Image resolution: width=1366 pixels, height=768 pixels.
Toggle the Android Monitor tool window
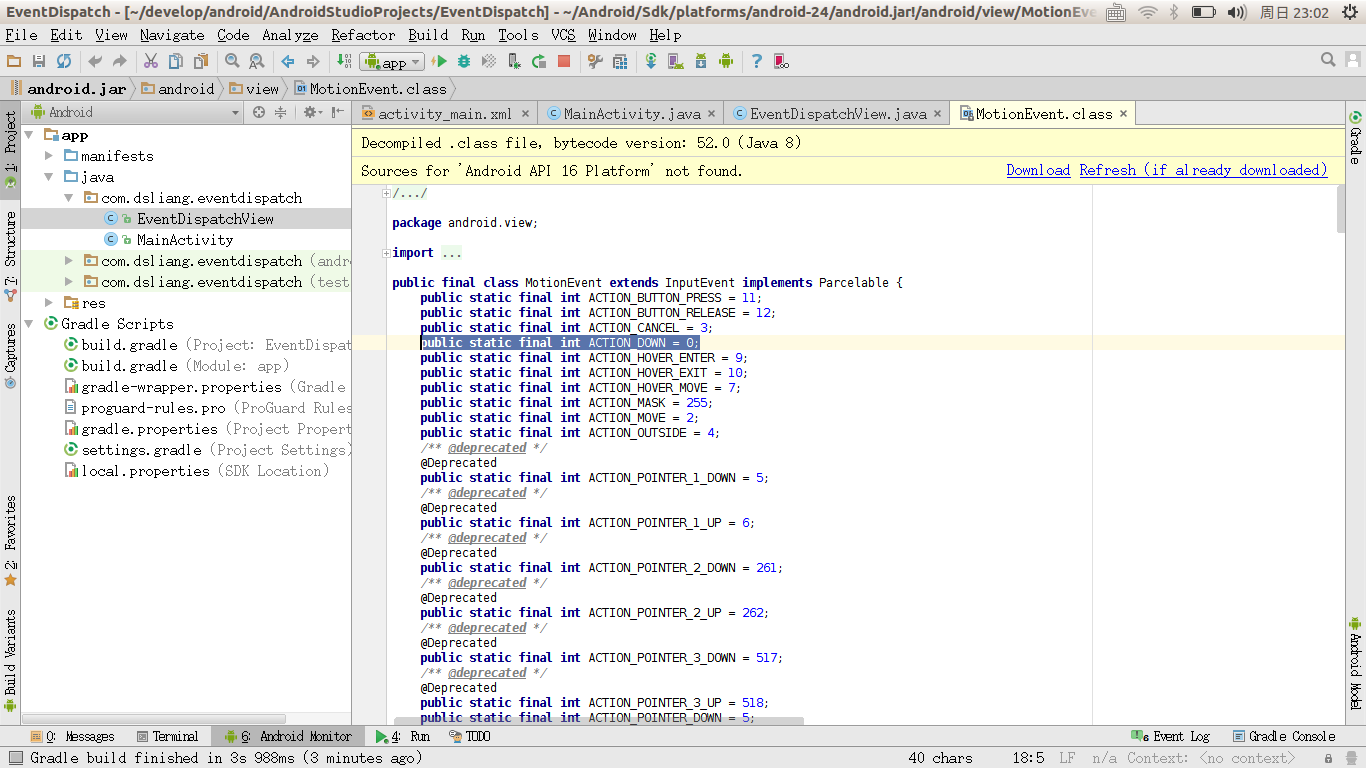click(x=289, y=736)
